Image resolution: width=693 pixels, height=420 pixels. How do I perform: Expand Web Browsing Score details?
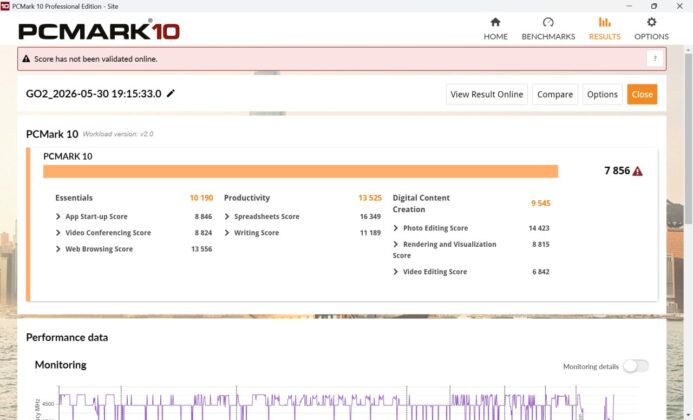point(58,249)
